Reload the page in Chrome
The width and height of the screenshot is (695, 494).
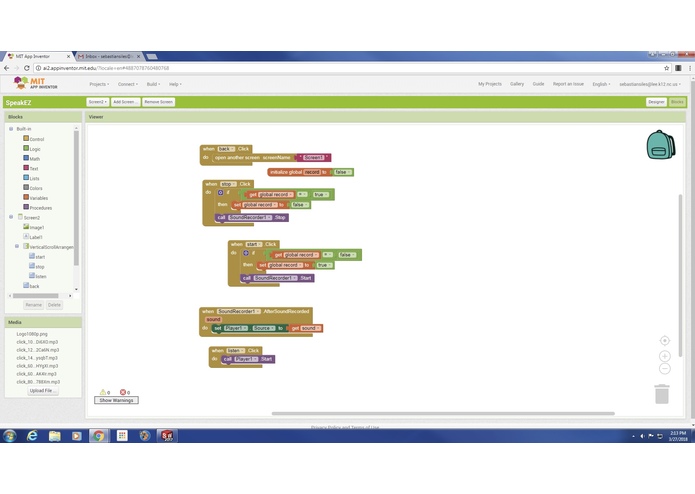[x=27, y=68]
